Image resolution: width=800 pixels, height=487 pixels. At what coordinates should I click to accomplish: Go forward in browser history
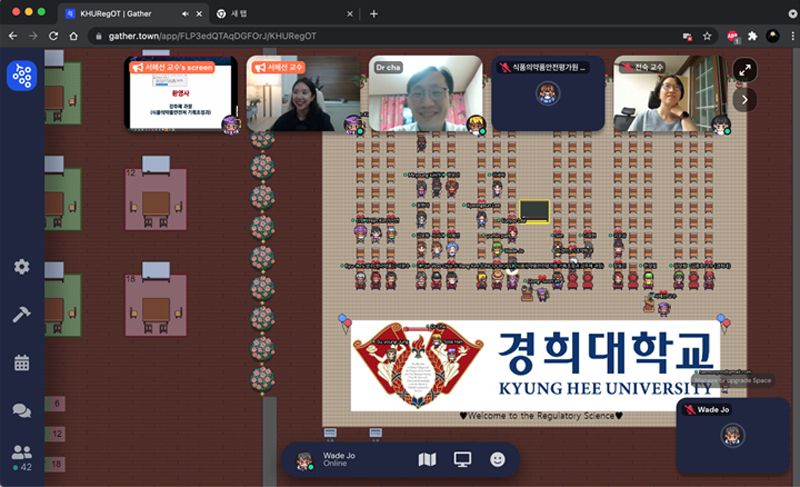(33, 36)
